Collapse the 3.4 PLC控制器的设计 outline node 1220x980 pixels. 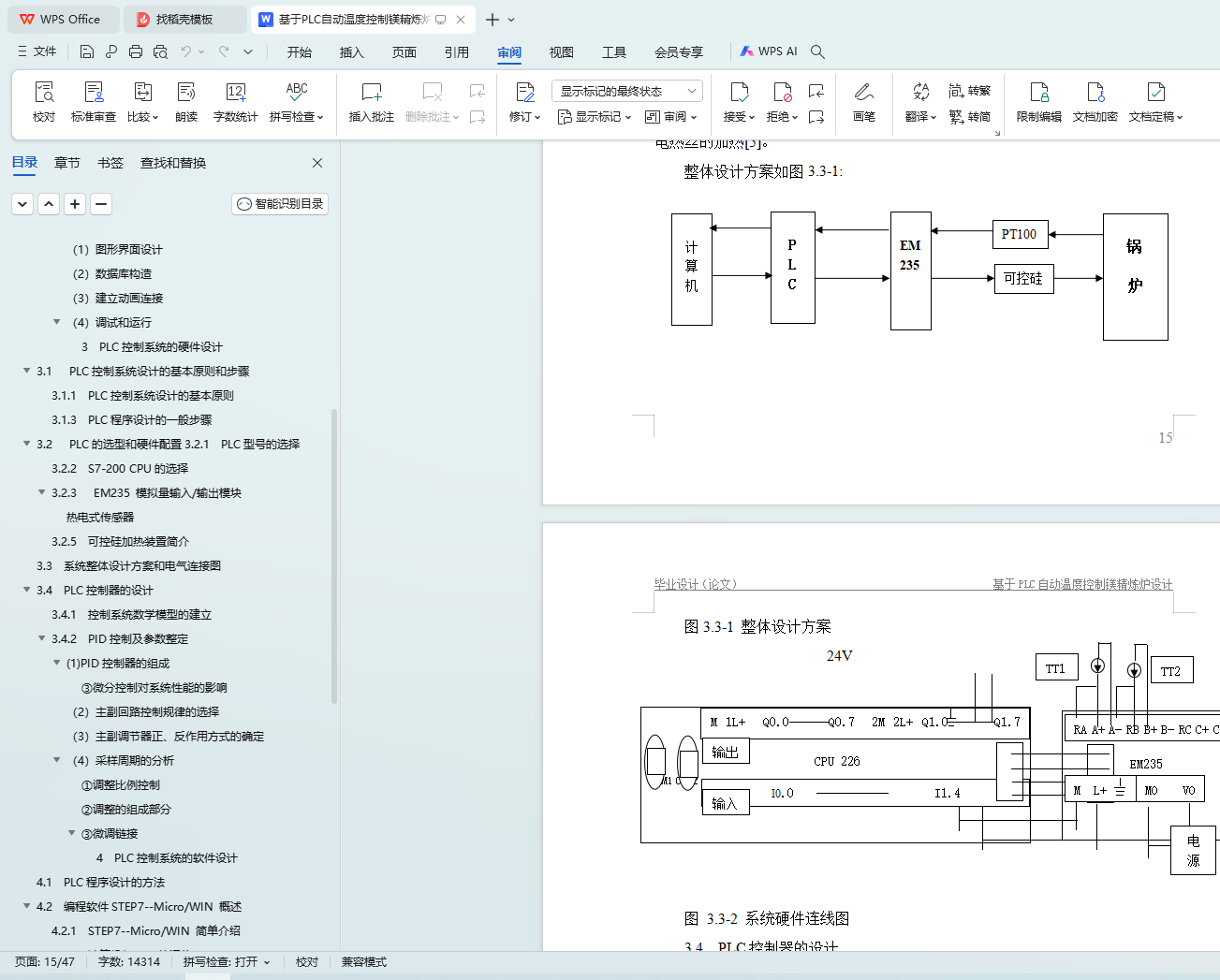[27, 590]
